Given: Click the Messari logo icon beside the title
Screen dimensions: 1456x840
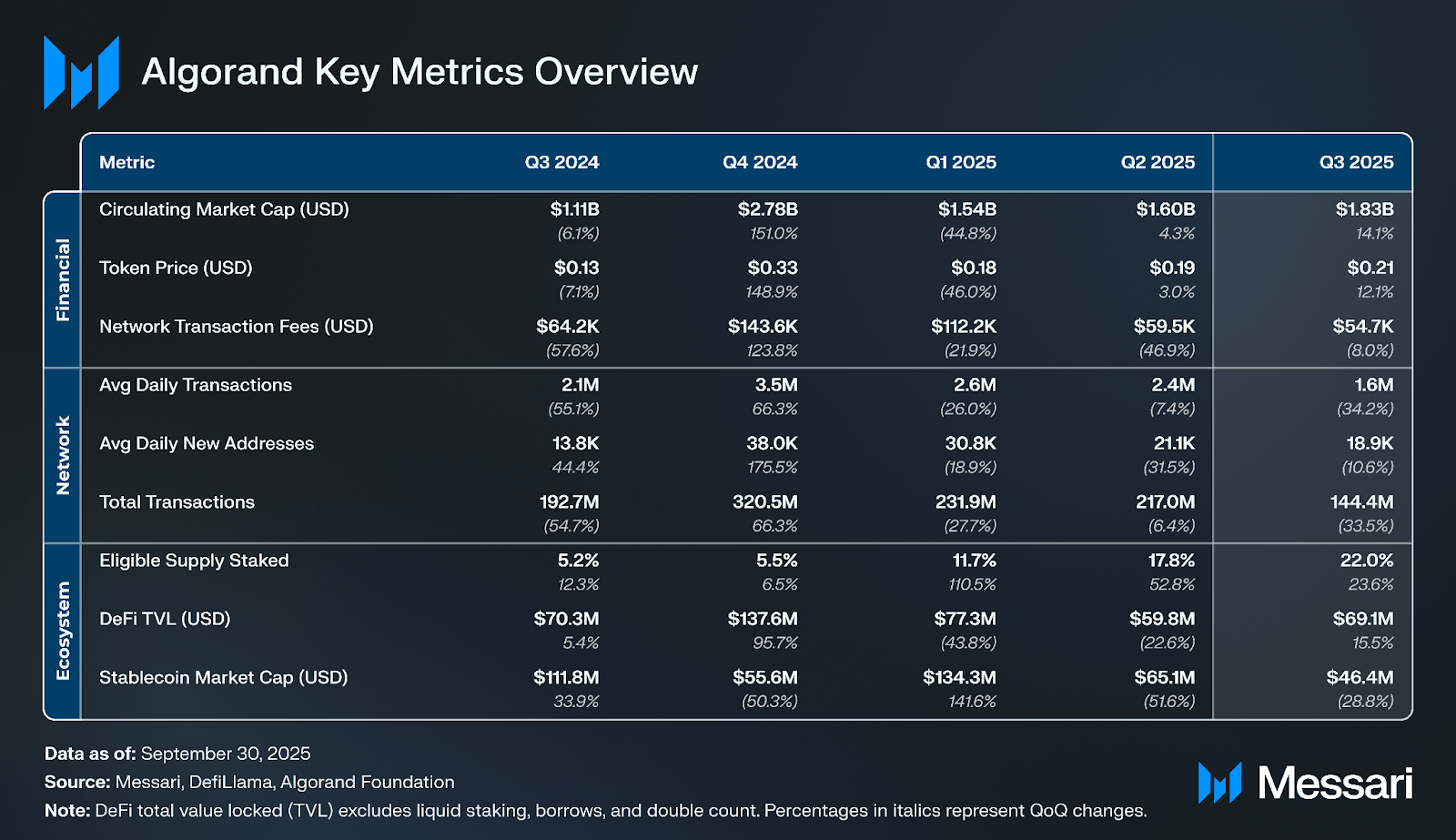Looking at the screenshot, I should click(x=81, y=73).
